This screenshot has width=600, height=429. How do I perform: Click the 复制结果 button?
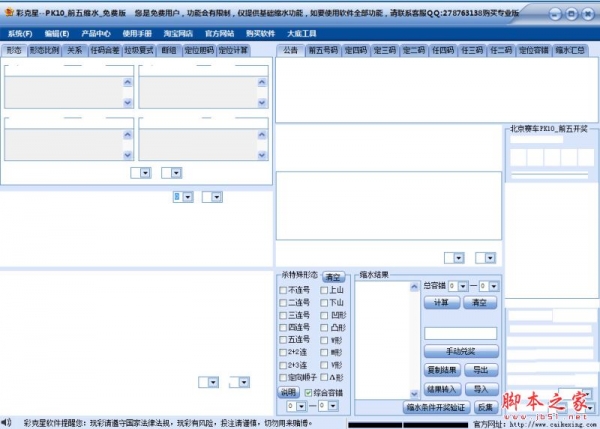442,370
